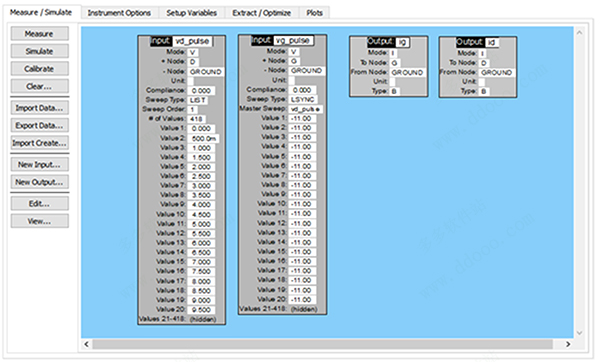Click vd_pulse Value 15 field 7.000
This screenshot has height=362, width=600.
click(201, 262)
